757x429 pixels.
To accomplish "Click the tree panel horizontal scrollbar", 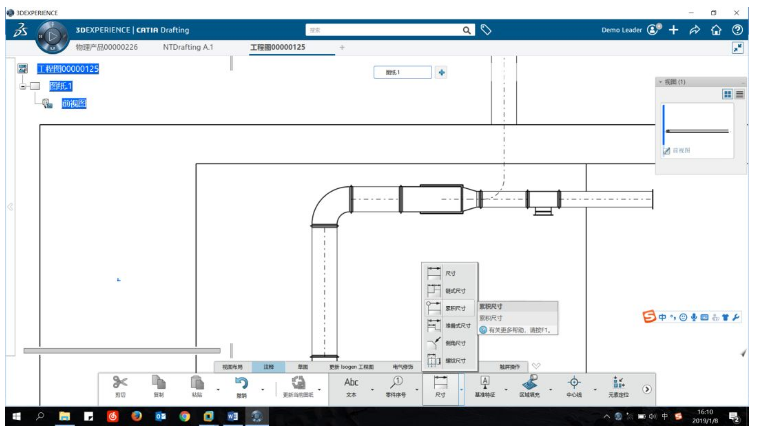I will (x=122, y=351).
